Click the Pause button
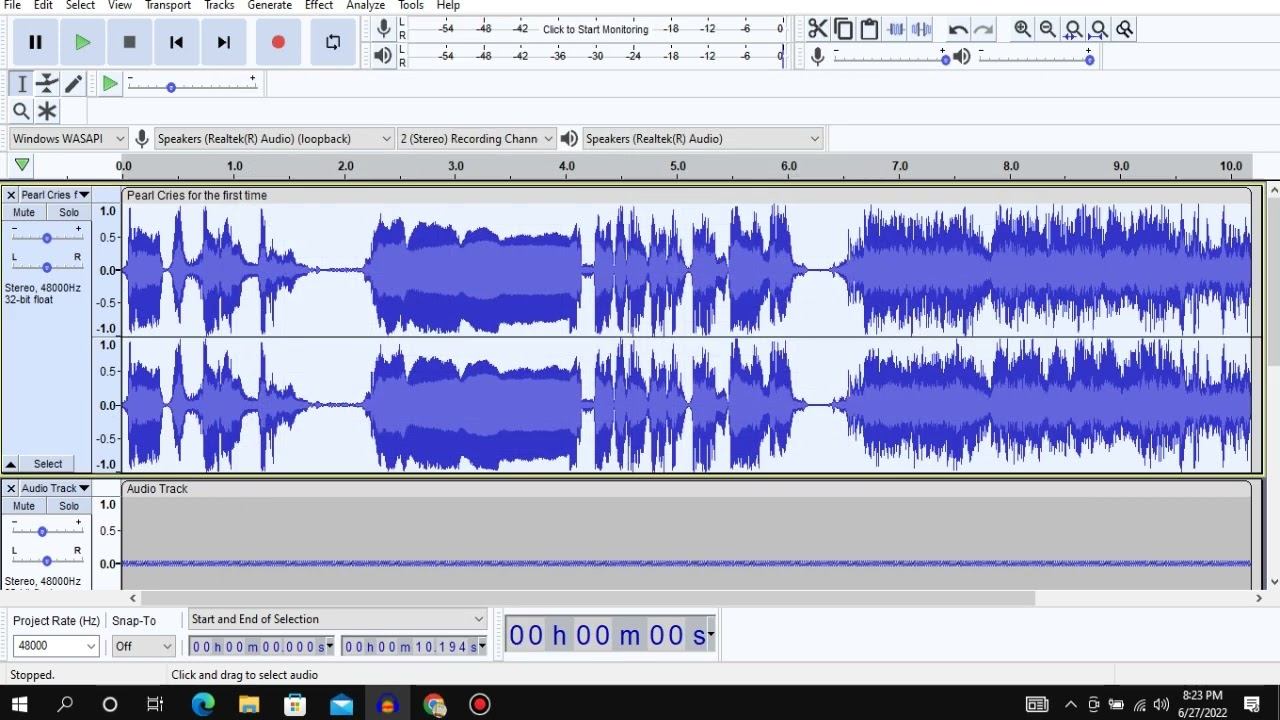 click(x=35, y=42)
